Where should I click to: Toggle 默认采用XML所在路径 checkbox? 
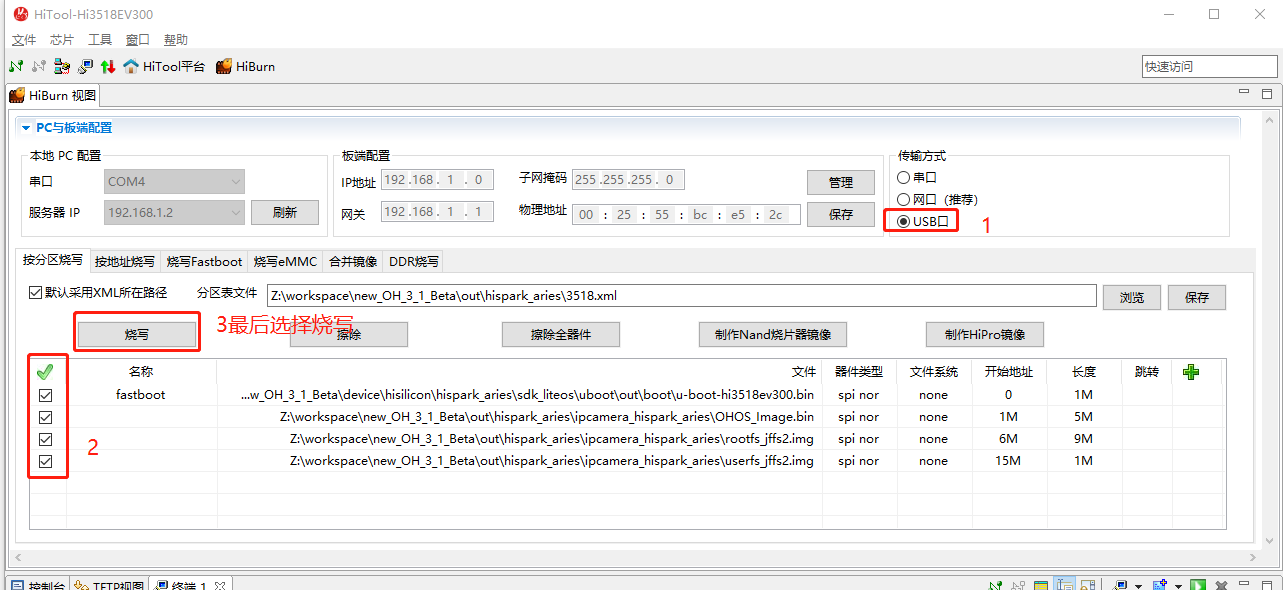pos(37,293)
